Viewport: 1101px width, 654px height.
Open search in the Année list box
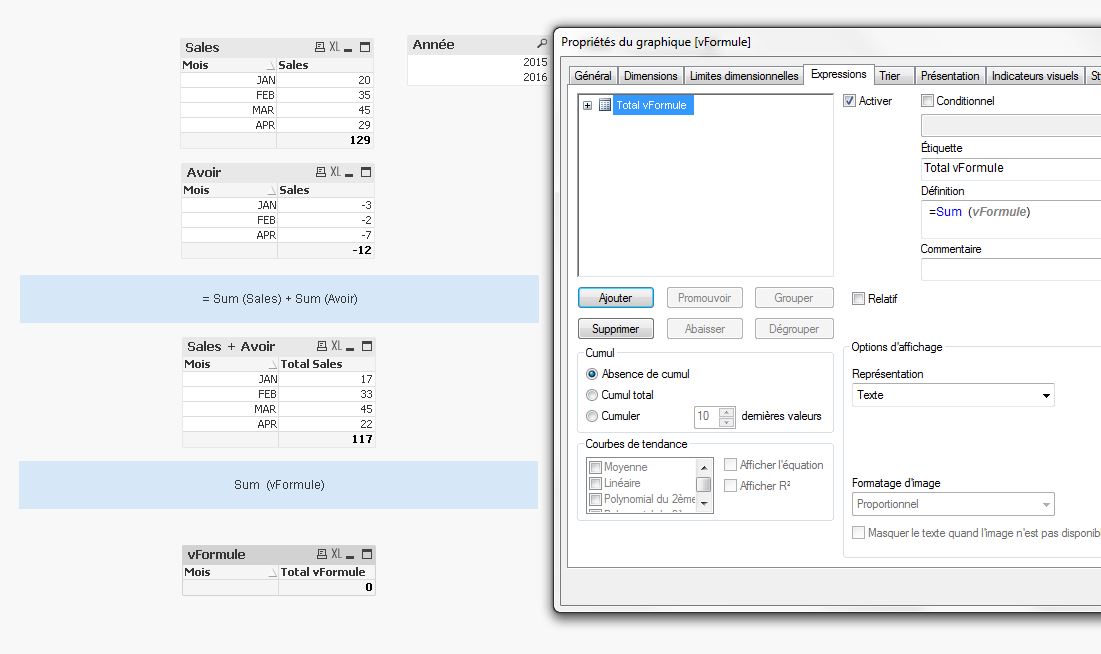541,44
